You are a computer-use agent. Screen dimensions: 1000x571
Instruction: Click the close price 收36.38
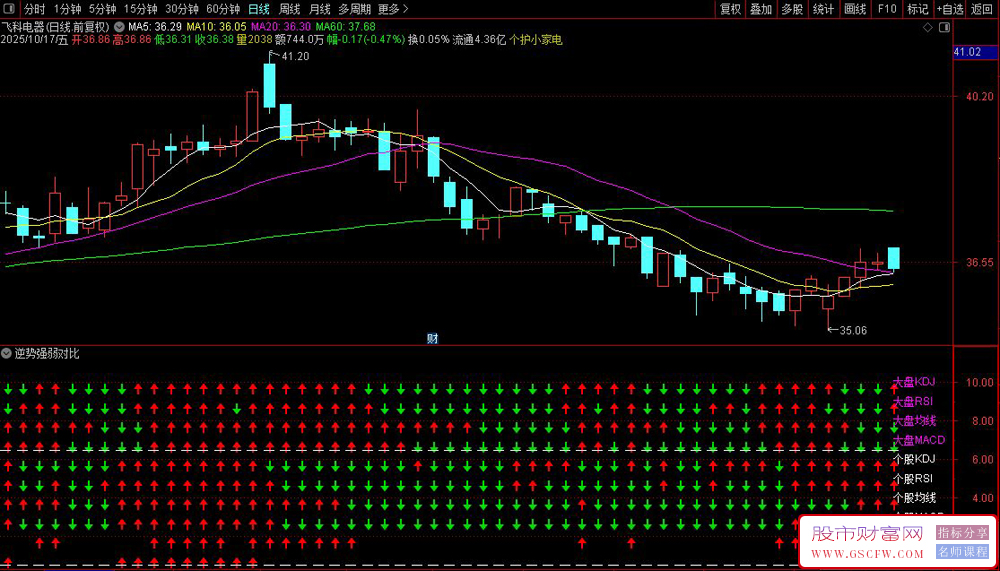tap(214, 40)
